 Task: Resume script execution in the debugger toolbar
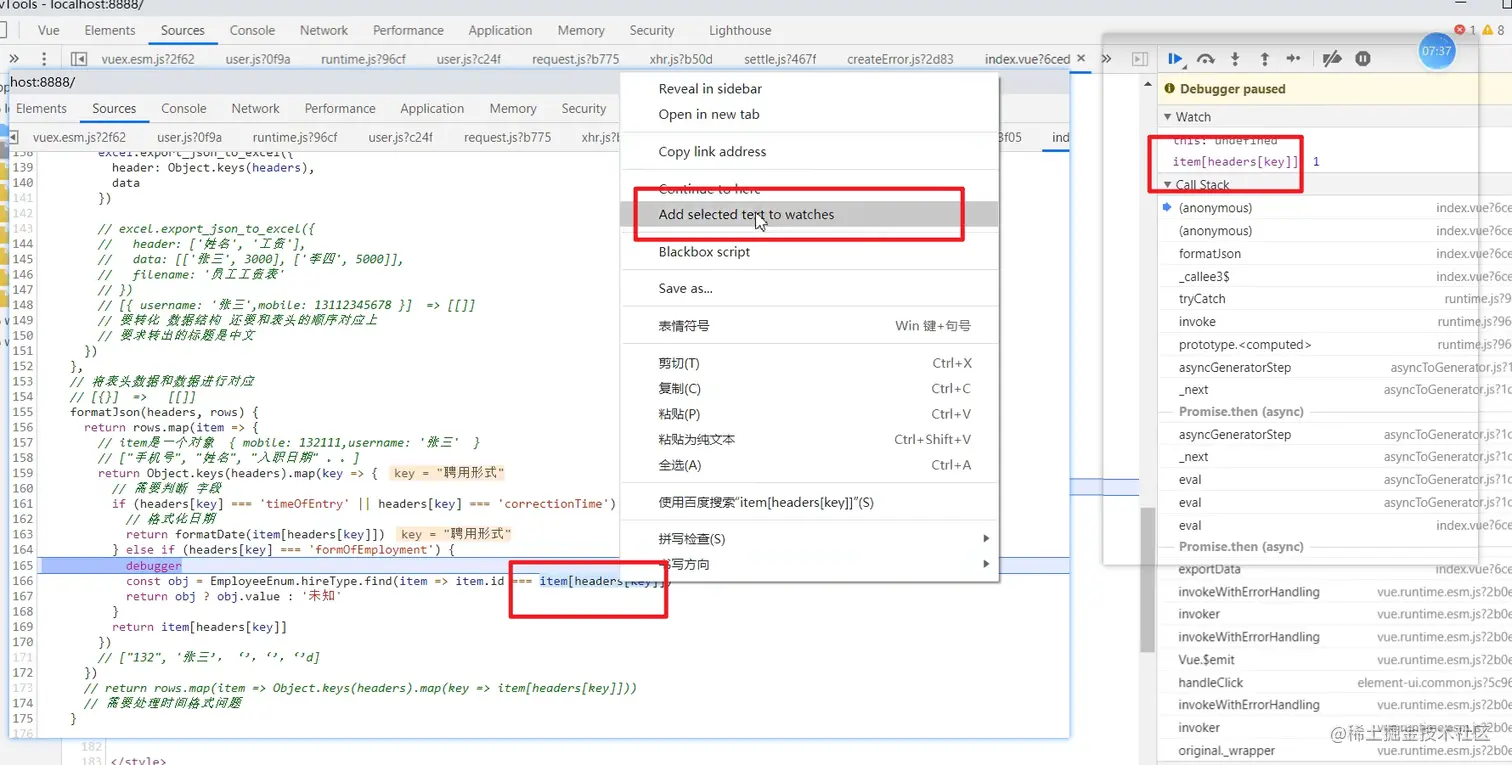pyautogui.click(x=1176, y=59)
